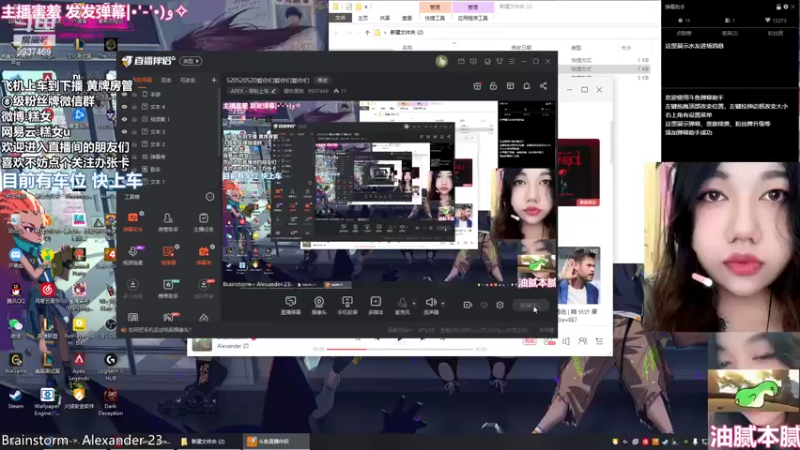Click the layout icon above preview
This screenshot has width=800, height=450.
pyautogui.click(x=510, y=86)
